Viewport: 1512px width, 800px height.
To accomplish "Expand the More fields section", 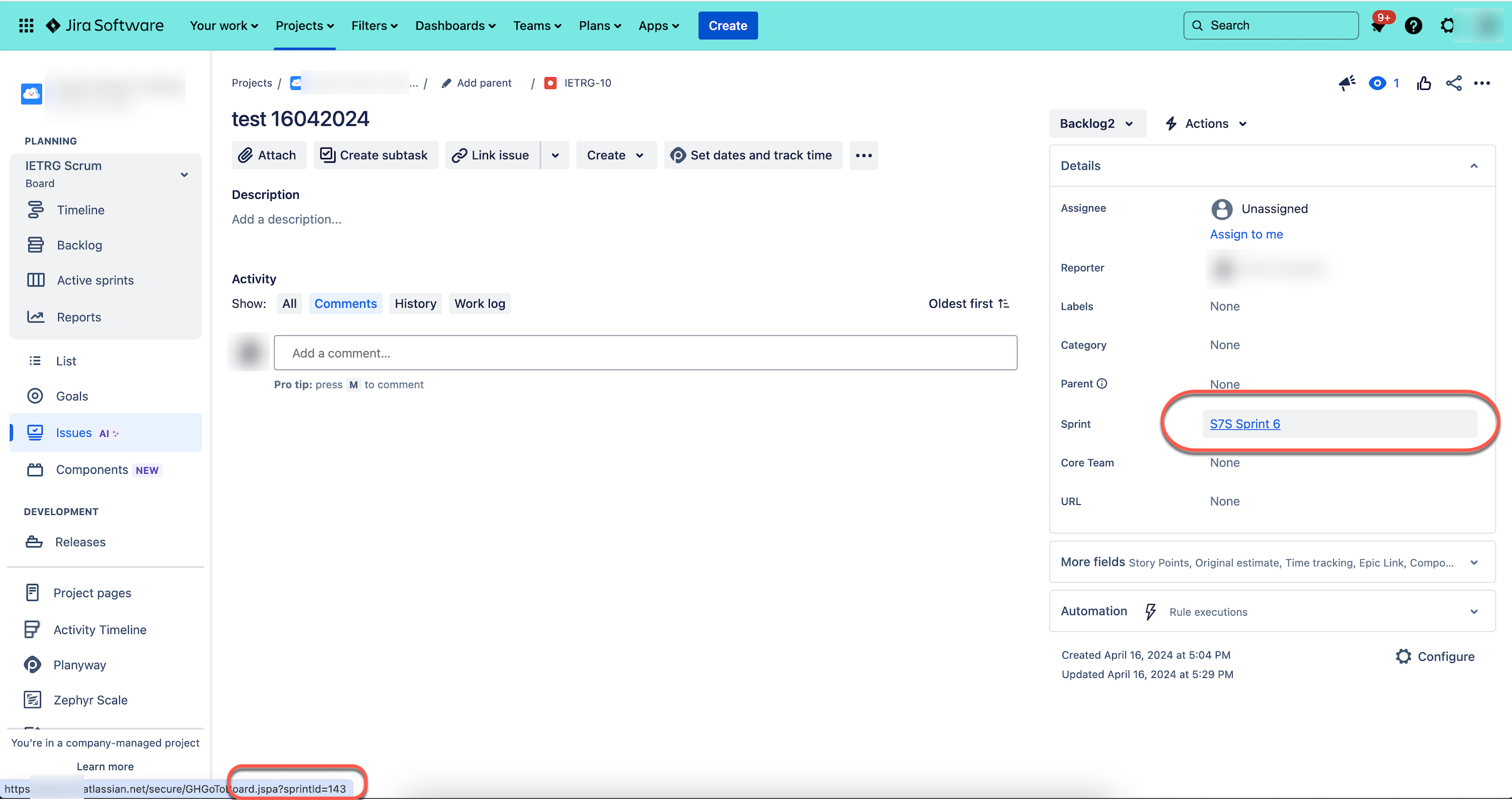I will coord(1474,563).
